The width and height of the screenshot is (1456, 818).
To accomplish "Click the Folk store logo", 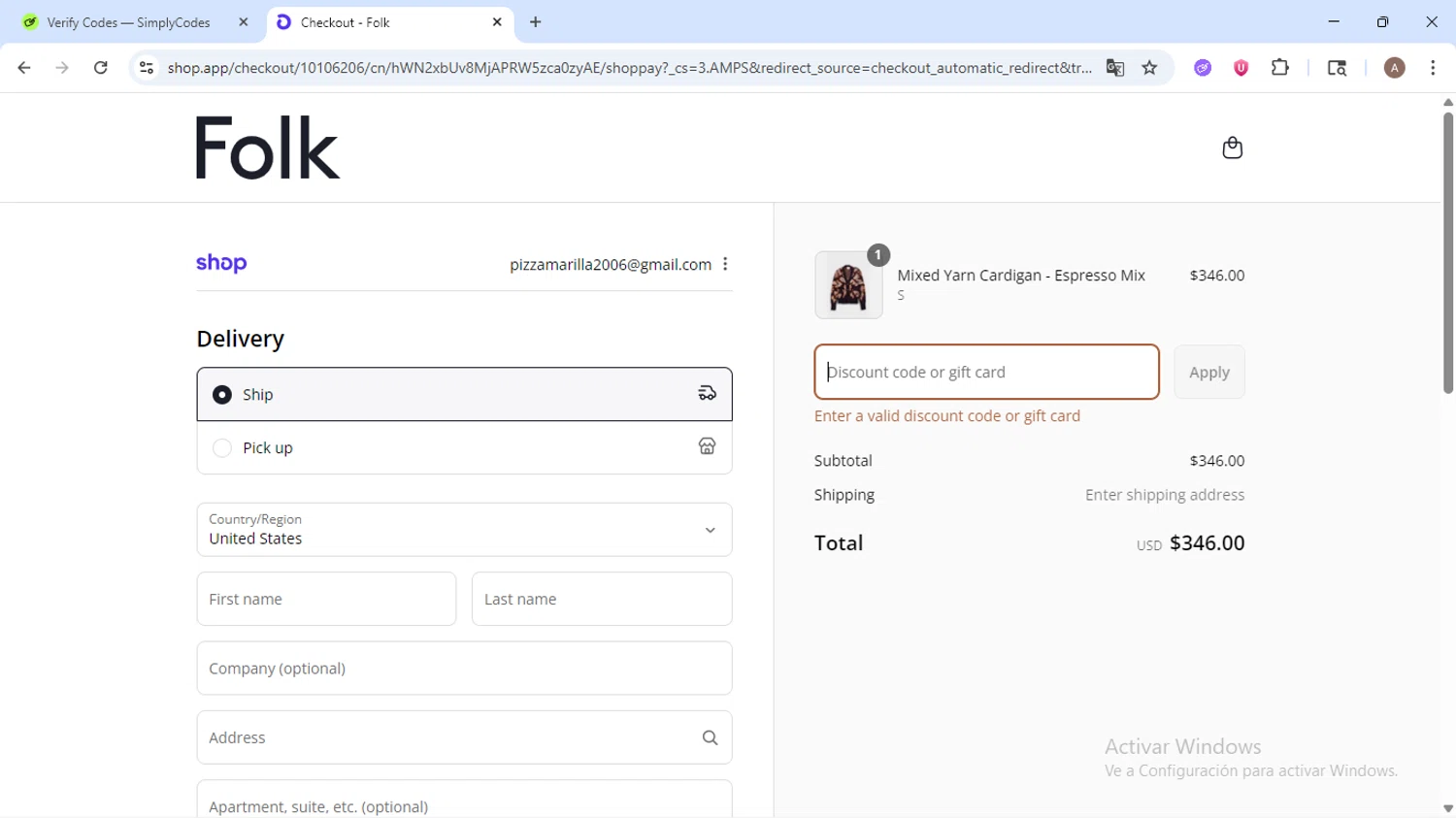I will (x=267, y=147).
